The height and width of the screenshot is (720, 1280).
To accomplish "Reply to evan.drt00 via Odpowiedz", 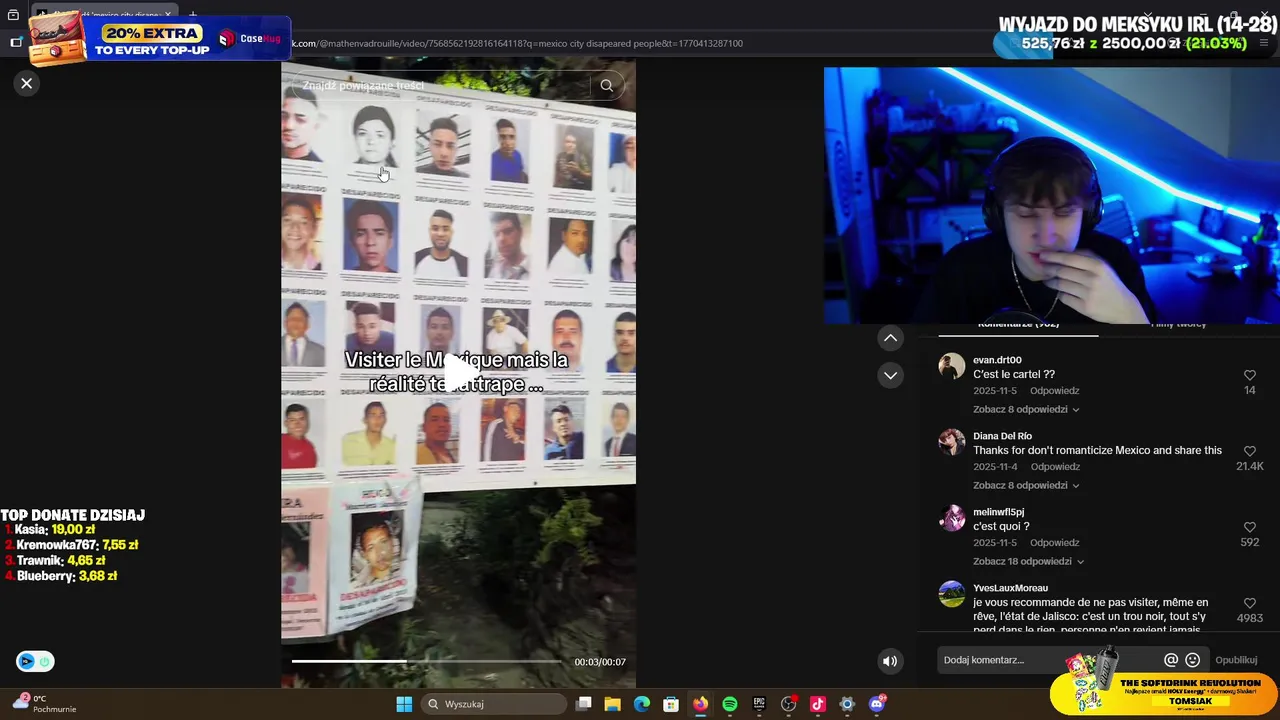I will [1055, 391].
